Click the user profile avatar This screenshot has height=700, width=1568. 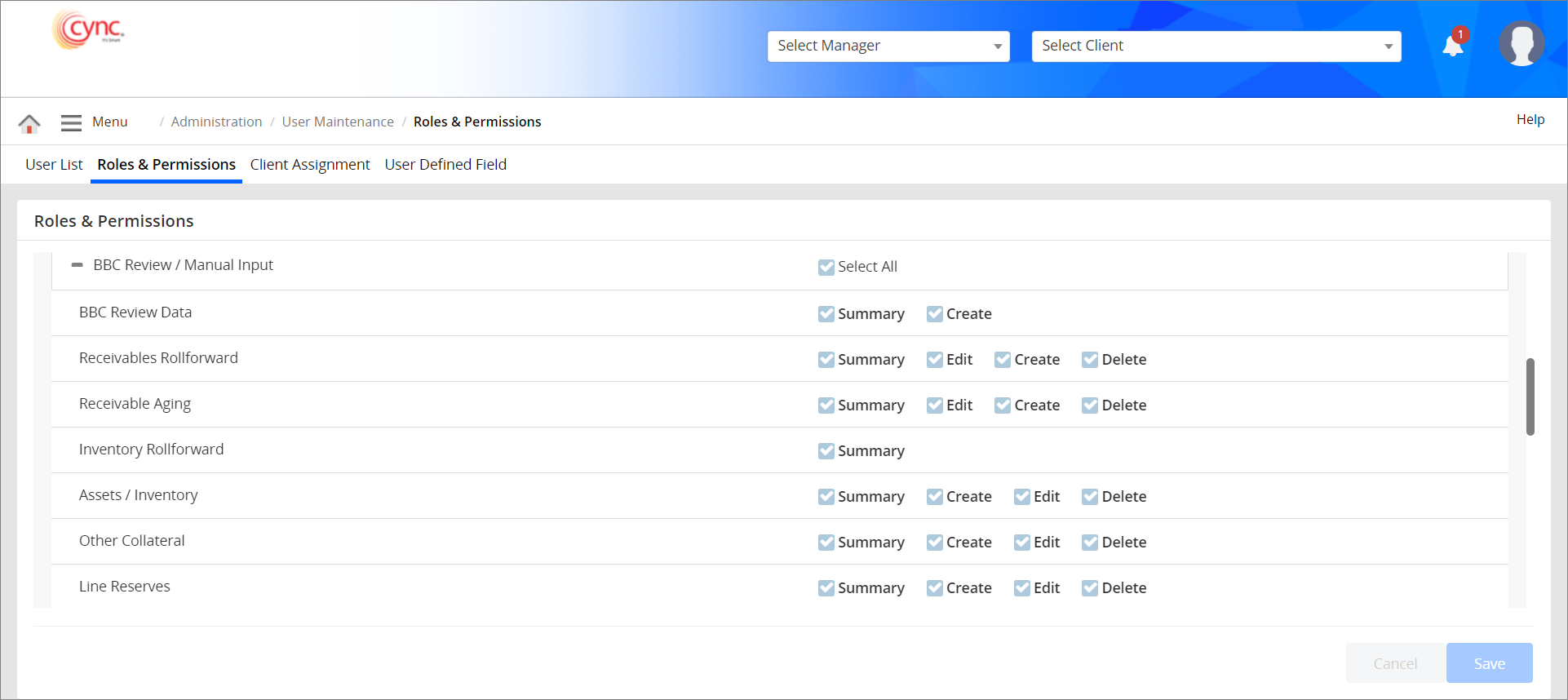pos(1521,44)
